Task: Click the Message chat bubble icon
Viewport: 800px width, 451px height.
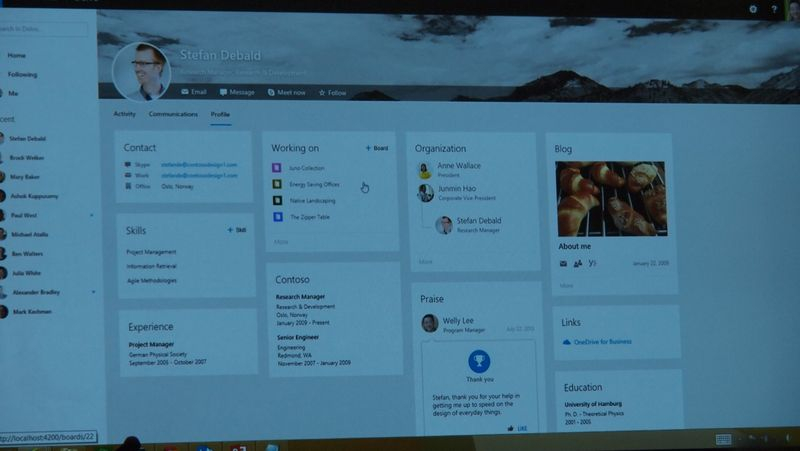Action: (223, 92)
